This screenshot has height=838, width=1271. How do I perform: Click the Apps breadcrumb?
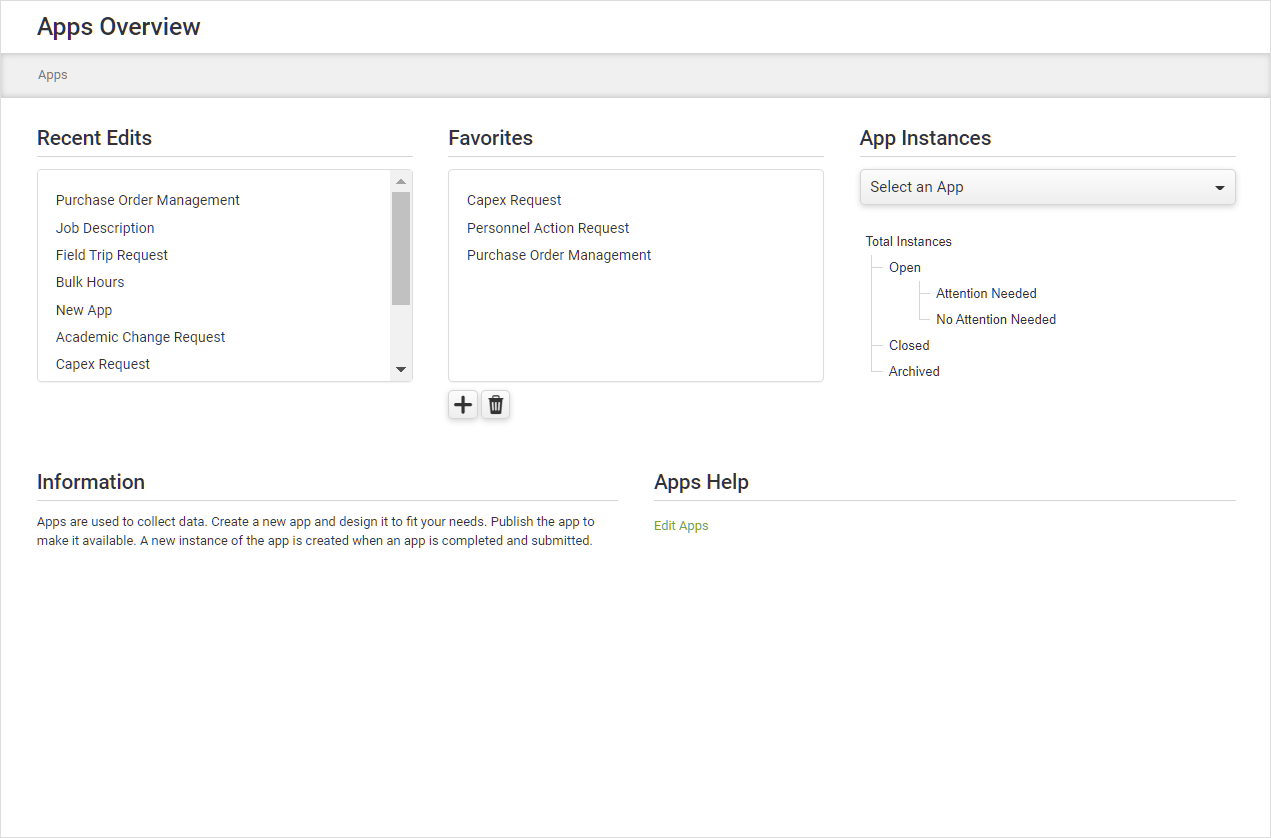pos(53,75)
